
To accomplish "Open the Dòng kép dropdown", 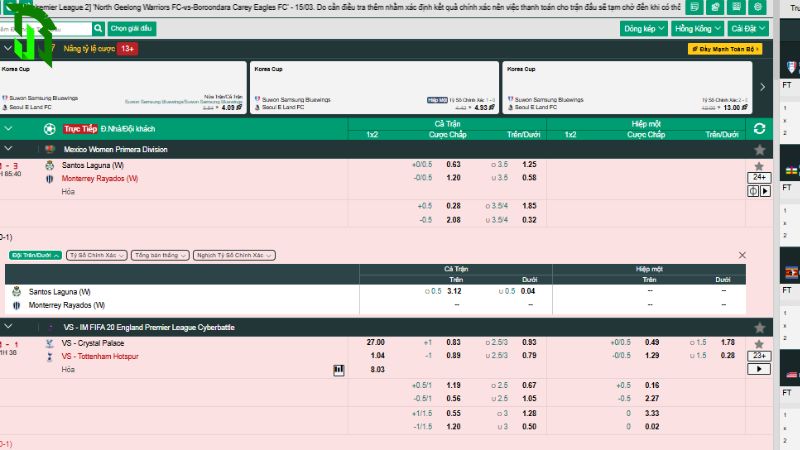I will (x=644, y=29).
